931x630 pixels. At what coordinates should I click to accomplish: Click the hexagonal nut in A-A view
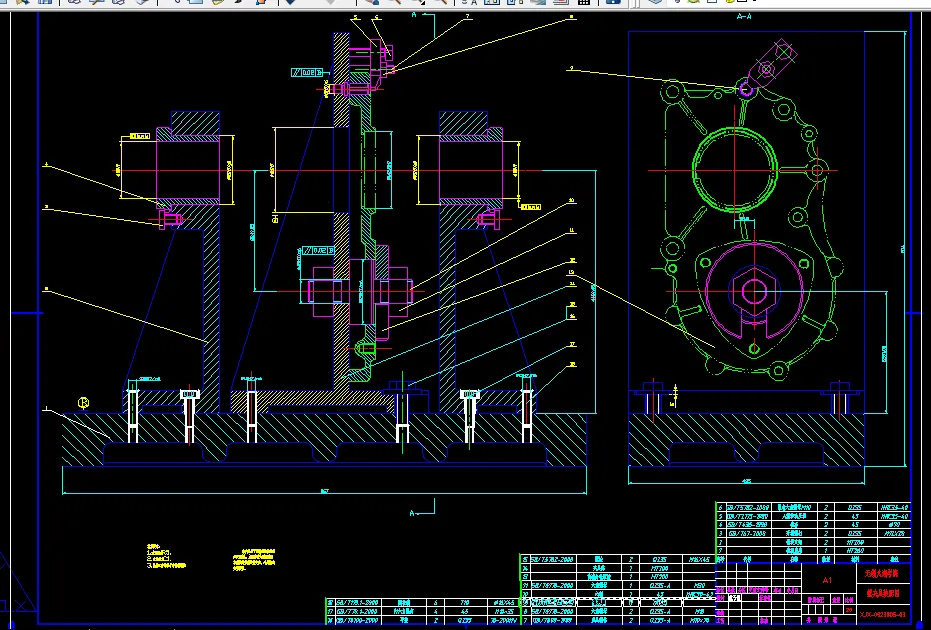(x=754, y=291)
